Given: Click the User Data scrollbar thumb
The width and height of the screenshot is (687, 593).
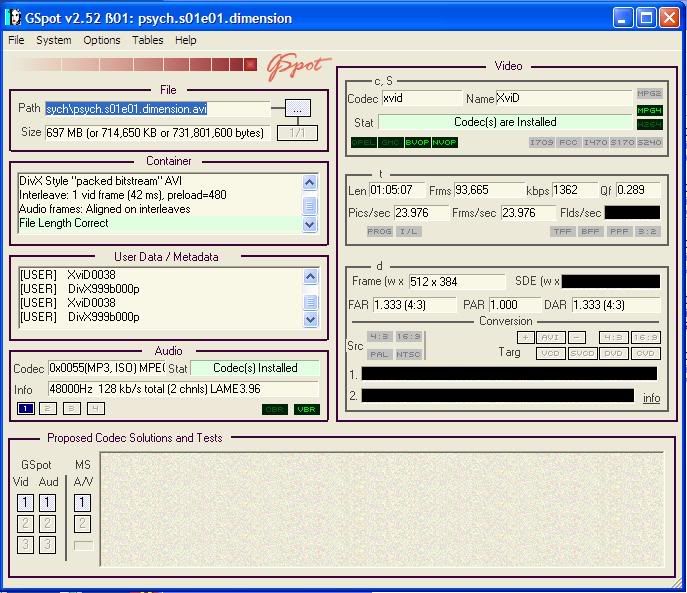Looking at the screenshot, I should point(310,302).
